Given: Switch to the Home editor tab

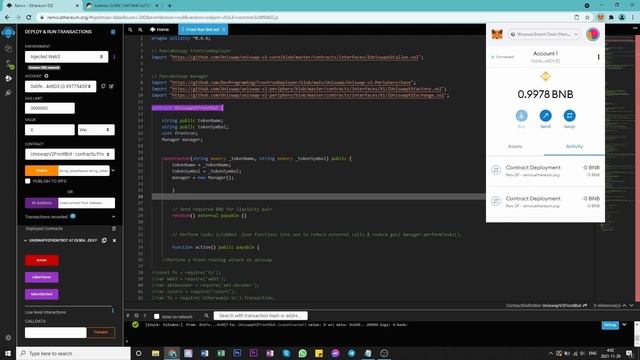Looking at the screenshot, I should click(x=160, y=30).
